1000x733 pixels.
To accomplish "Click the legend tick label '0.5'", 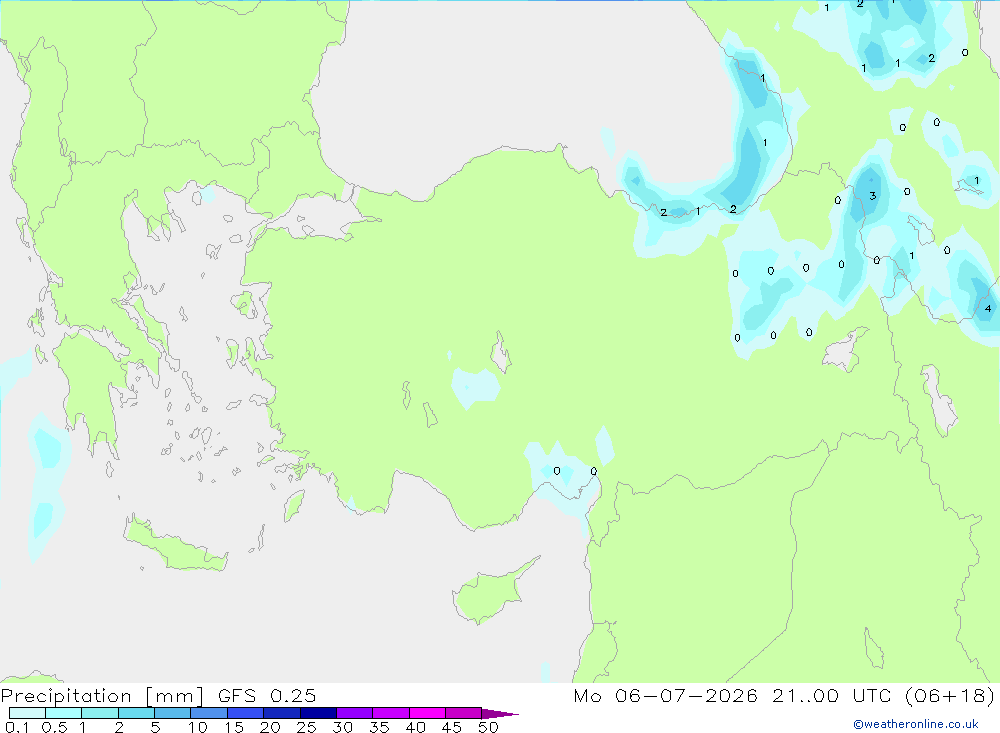I will tap(54, 727).
